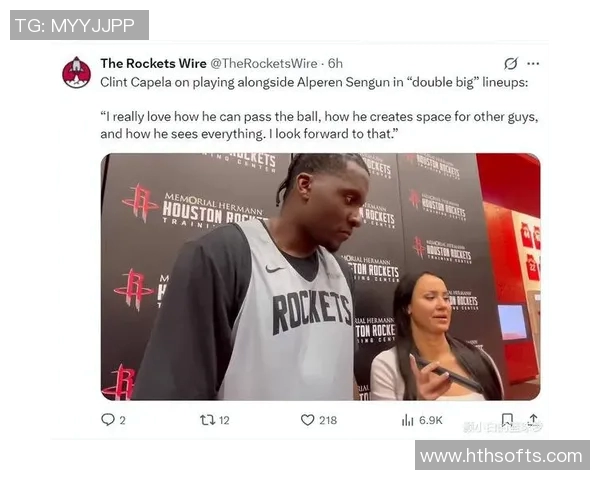The height and width of the screenshot is (480, 600).
Task: Bookmark the tweet with the bookmark icon
Action: [507, 420]
